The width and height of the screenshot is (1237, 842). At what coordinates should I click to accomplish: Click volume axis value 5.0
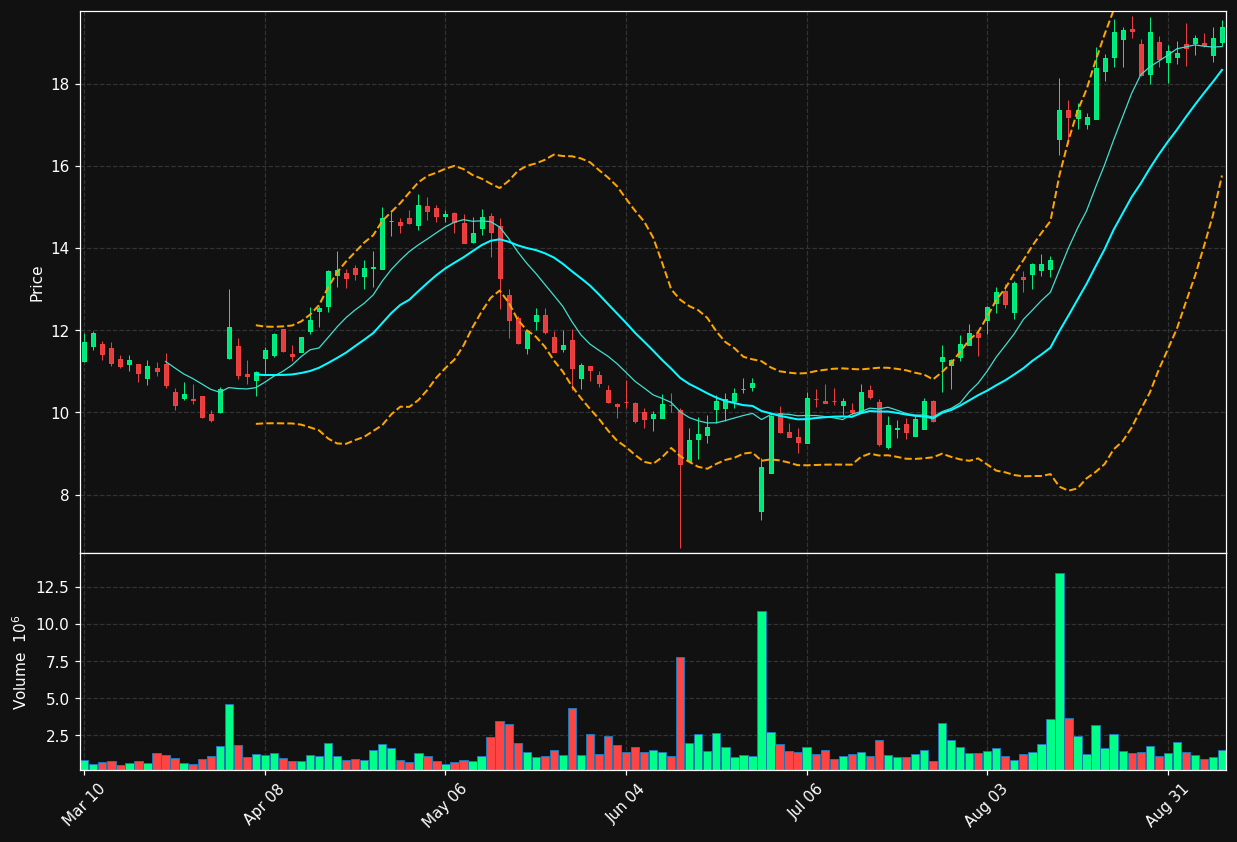[x=59, y=698]
